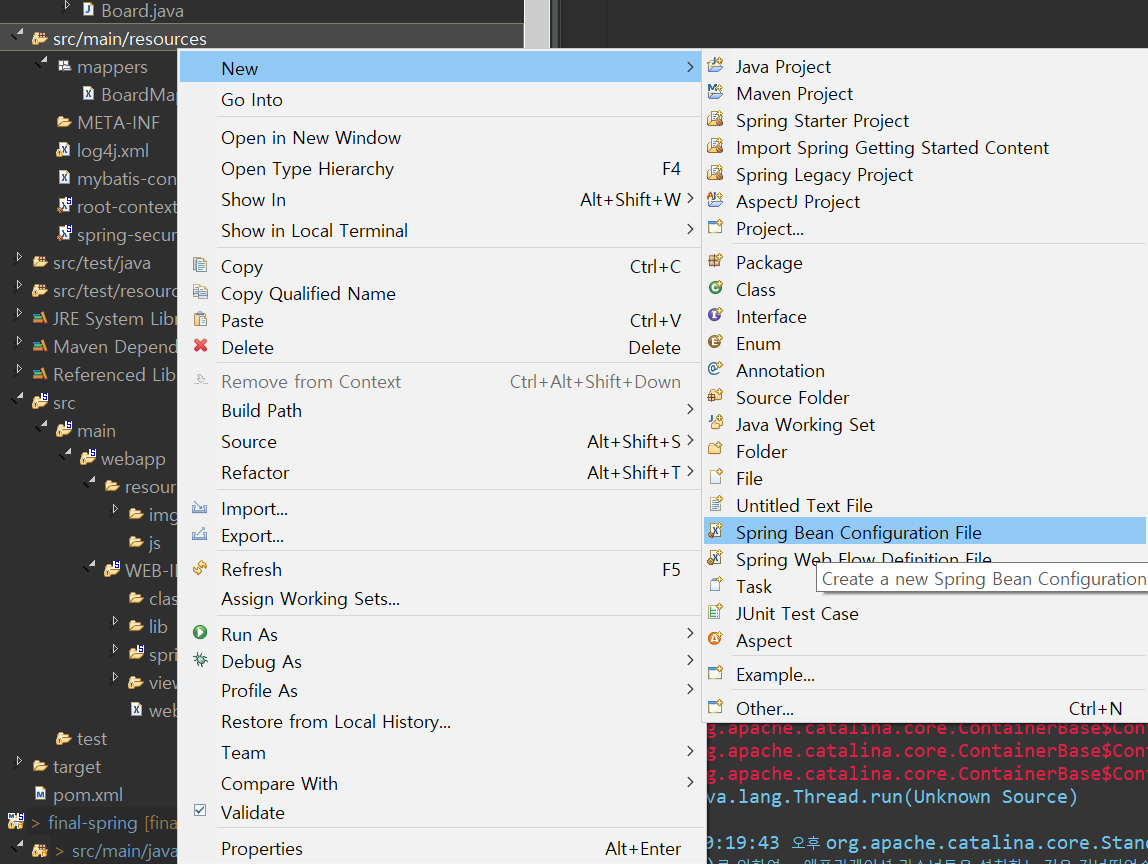
Task: Collapse the webapp folder node
Action: click(67, 454)
